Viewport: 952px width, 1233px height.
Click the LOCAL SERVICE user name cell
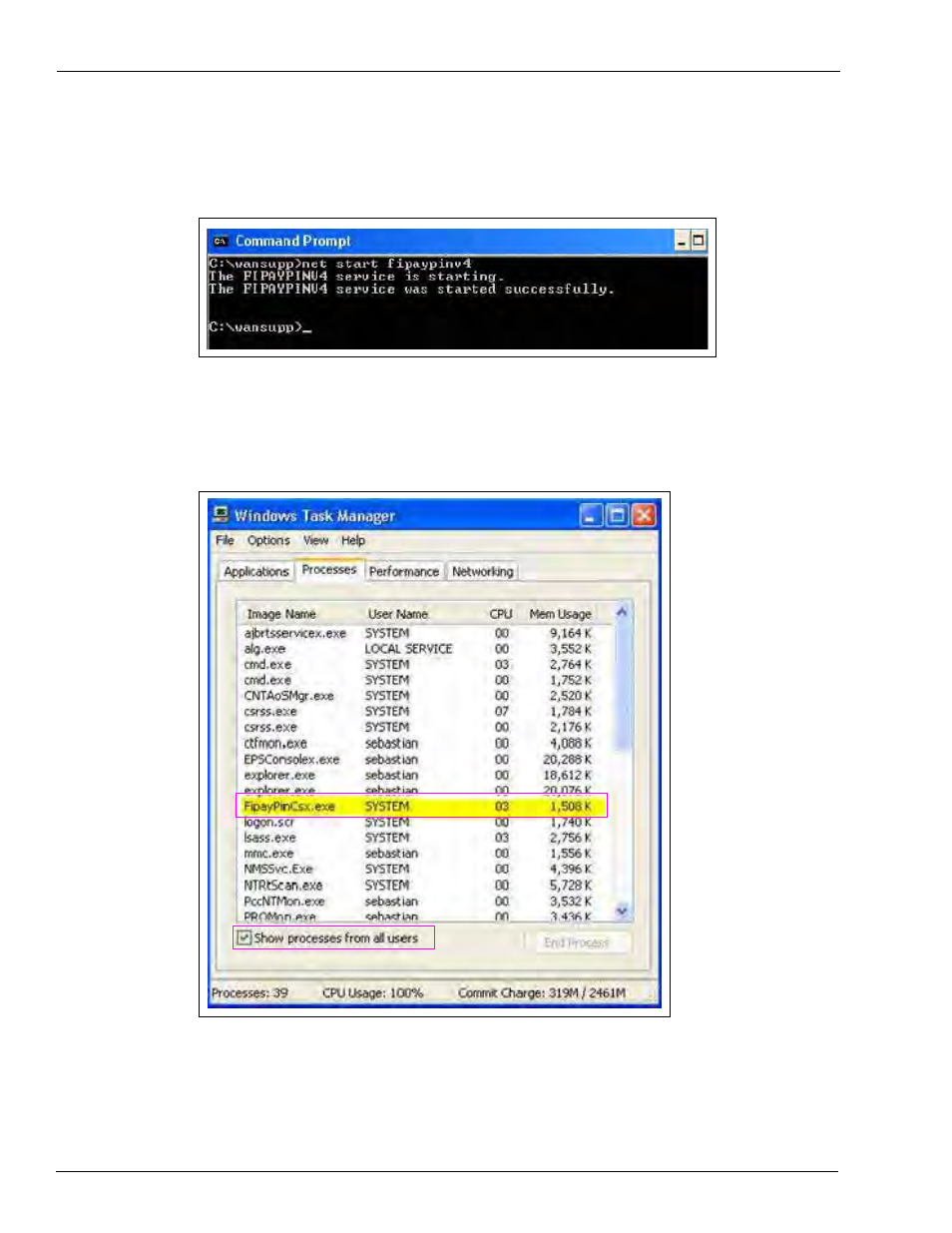point(408,649)
